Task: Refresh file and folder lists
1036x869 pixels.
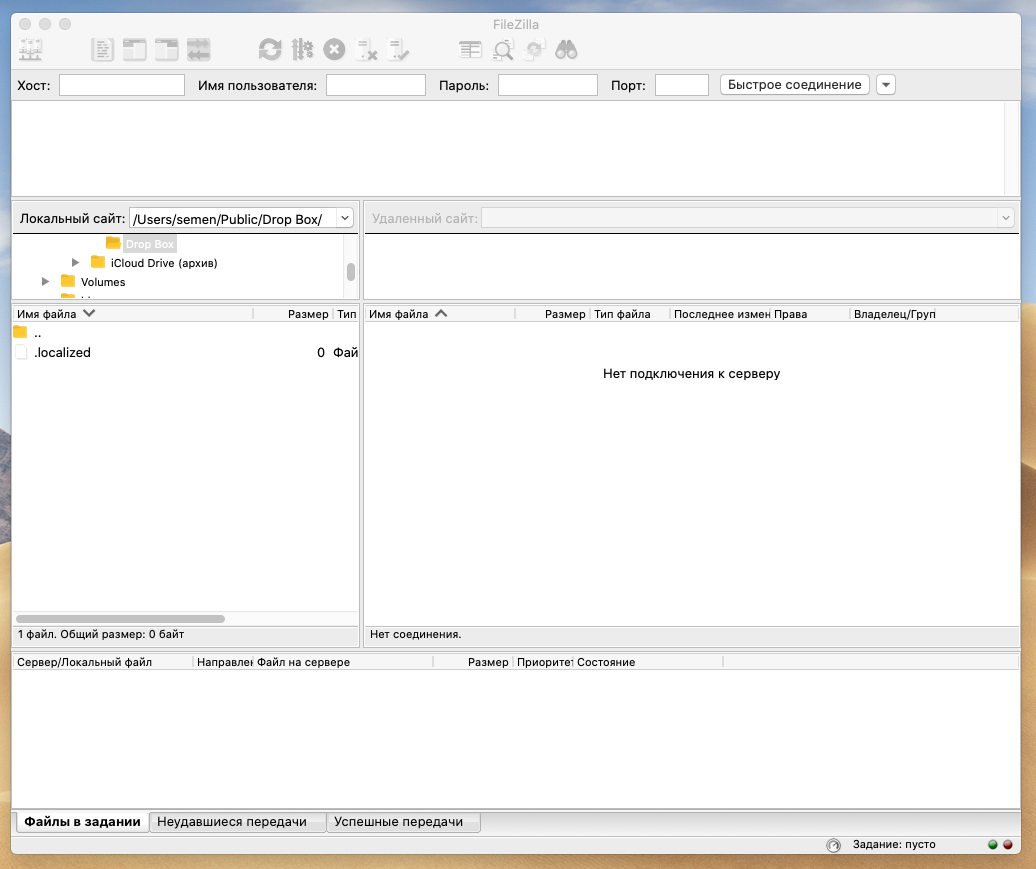Action: point(270,50)
